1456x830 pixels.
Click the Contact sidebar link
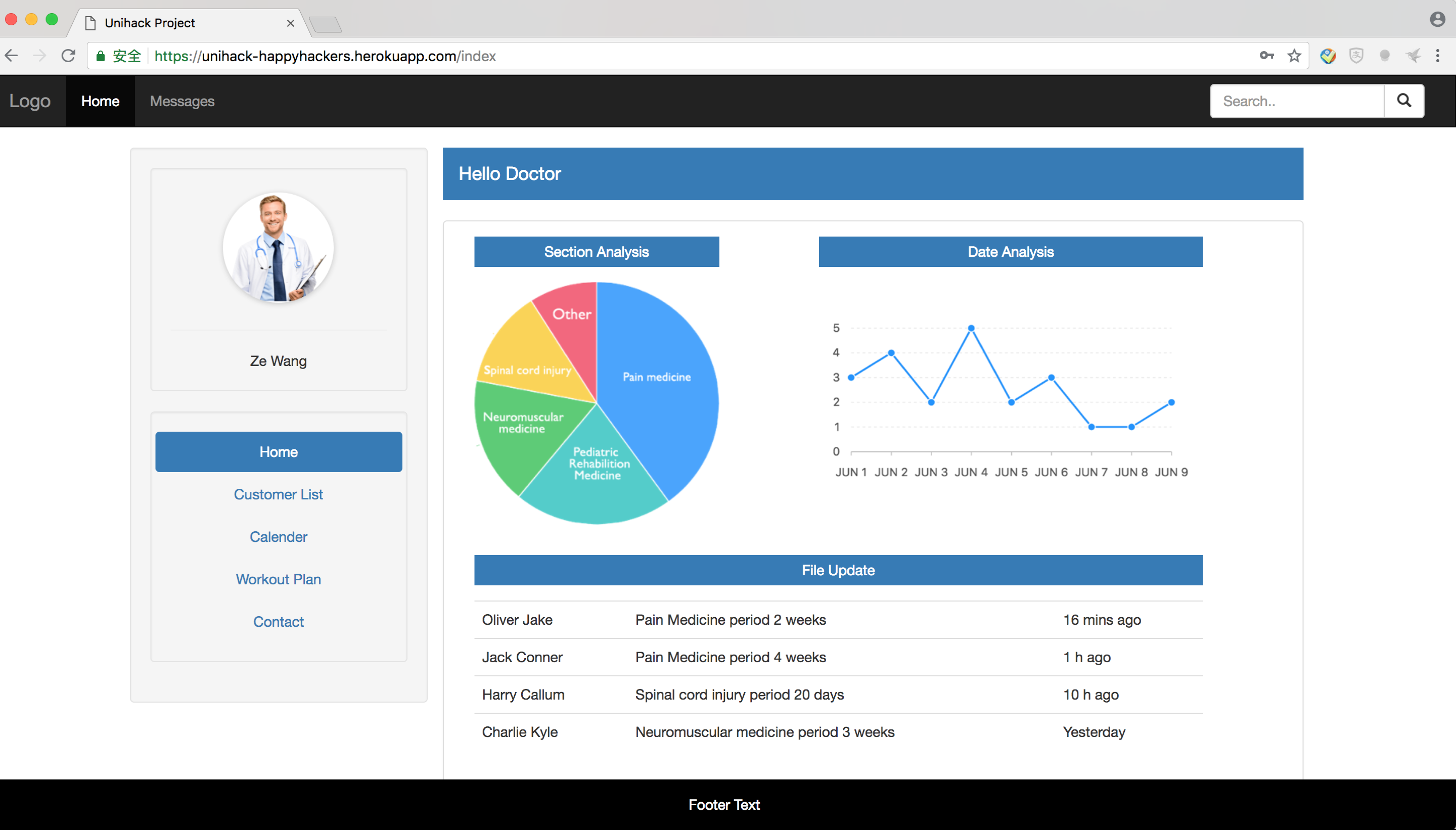[278, 621]
